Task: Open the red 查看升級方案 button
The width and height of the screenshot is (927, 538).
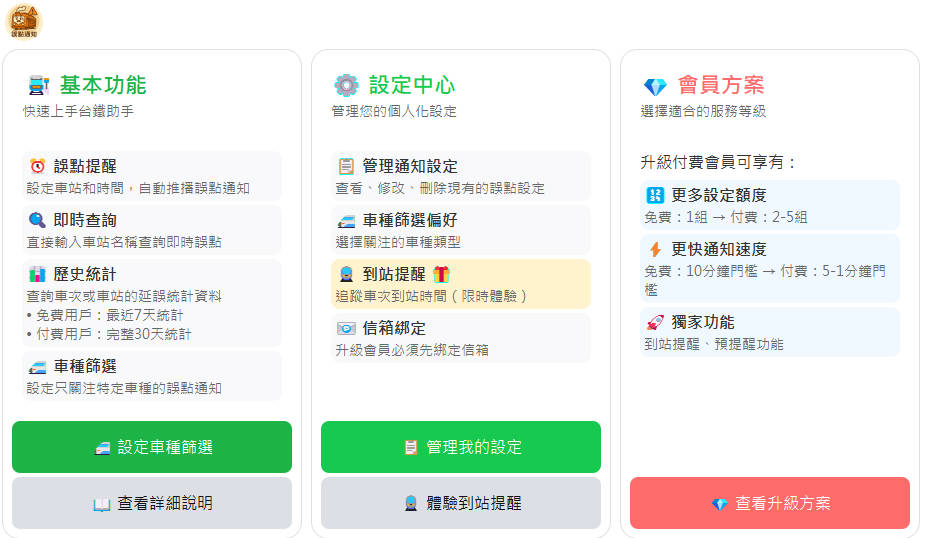Action: pos(770,503)
